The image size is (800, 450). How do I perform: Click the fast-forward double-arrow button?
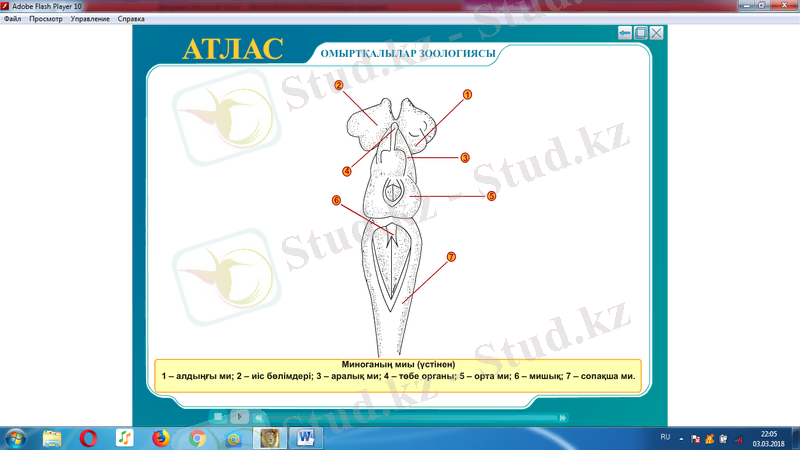point(562,417)
